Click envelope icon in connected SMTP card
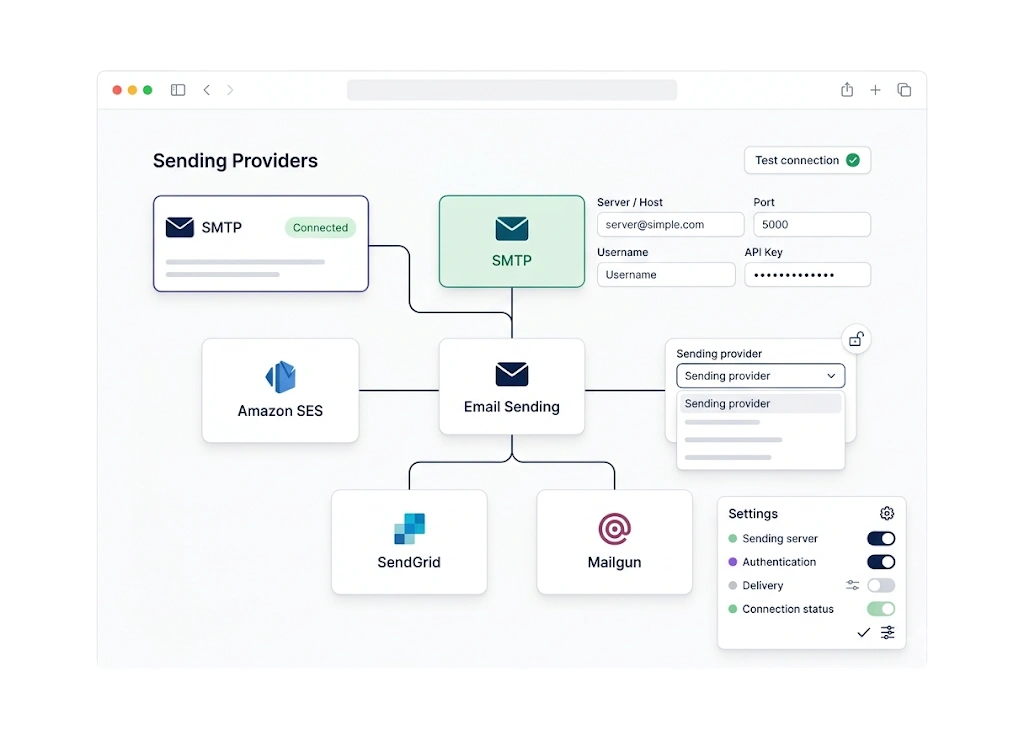 tap(180, 227)
